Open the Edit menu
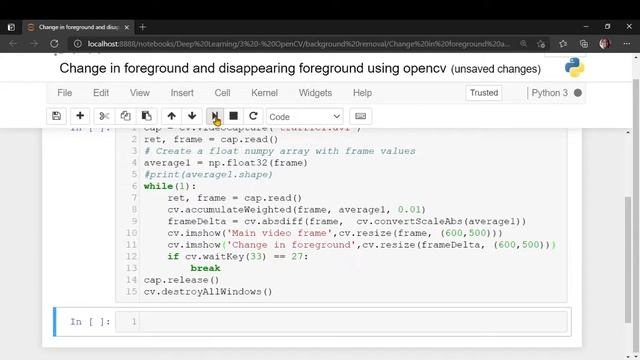The image size is (640, 360). (x=101, y=93)
